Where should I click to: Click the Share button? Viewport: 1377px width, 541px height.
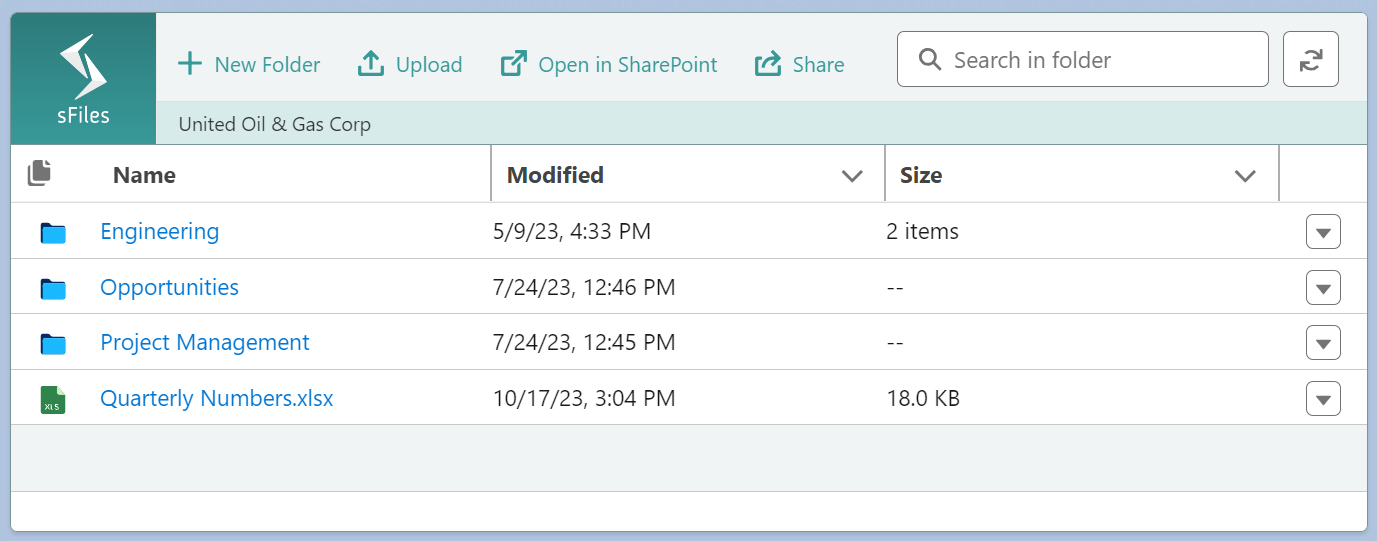[800, 65]
